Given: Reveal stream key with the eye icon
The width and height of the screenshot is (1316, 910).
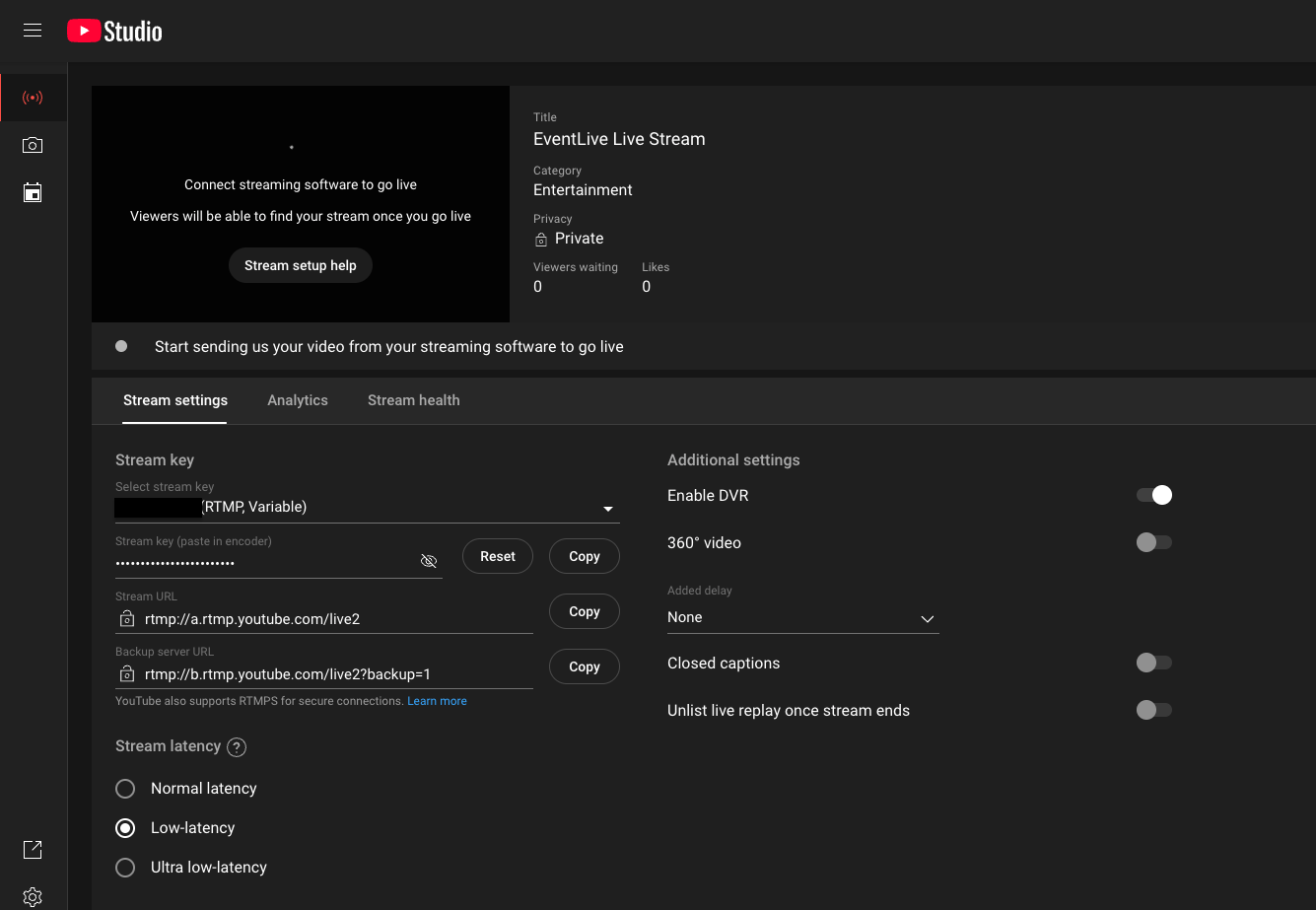Looking at the screenshot, I should 429,561.
